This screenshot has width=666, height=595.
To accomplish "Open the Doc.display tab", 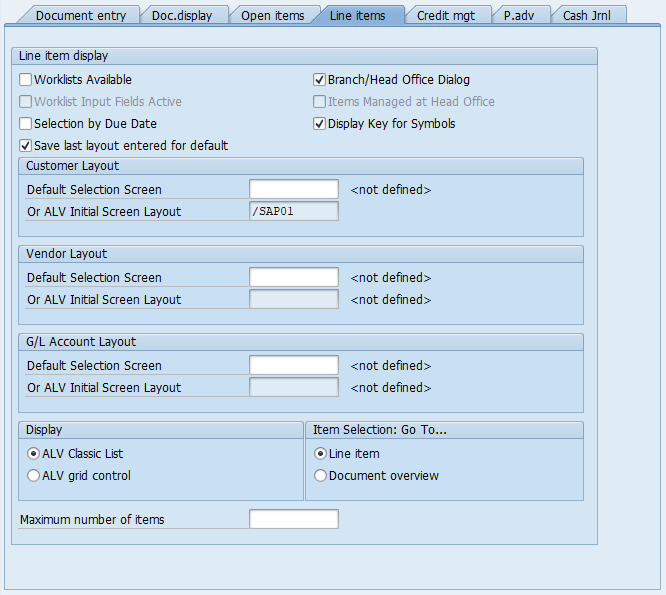I will (182, 16).
